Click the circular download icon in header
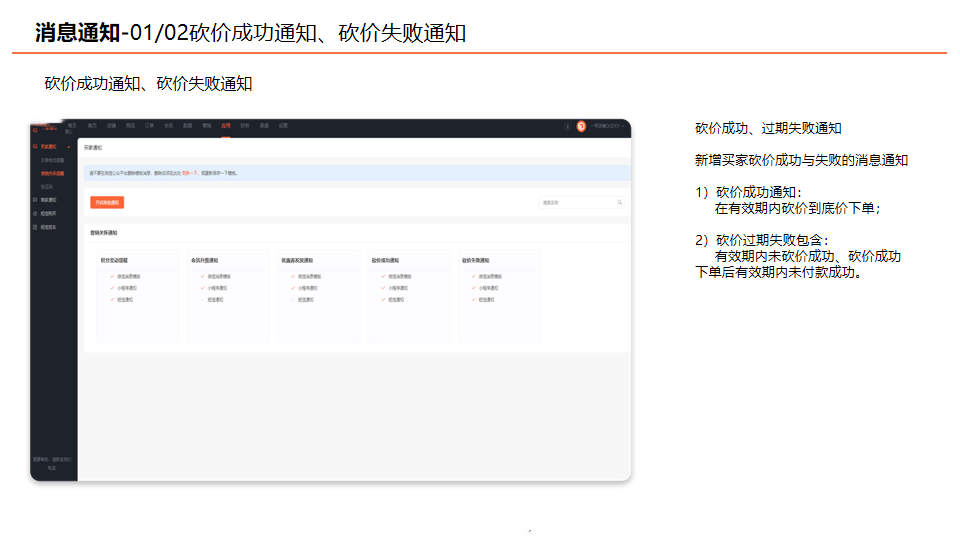The height and width of the screenshot is (540, 960). click(567, 126)
